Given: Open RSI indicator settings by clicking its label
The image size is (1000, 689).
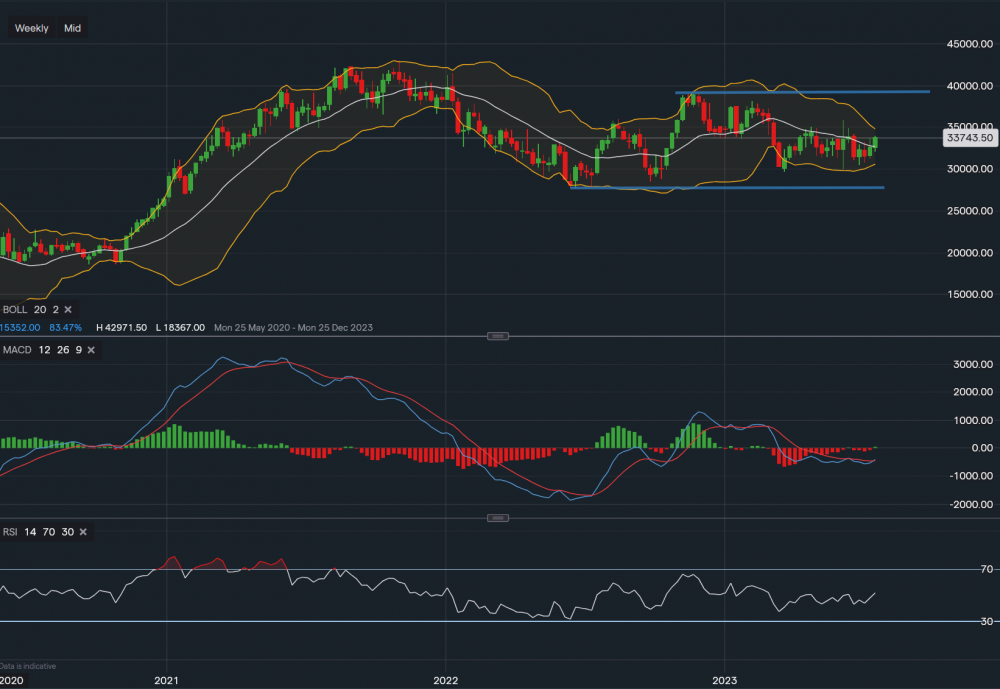Looking at the screenshot, I should (12, 532).
